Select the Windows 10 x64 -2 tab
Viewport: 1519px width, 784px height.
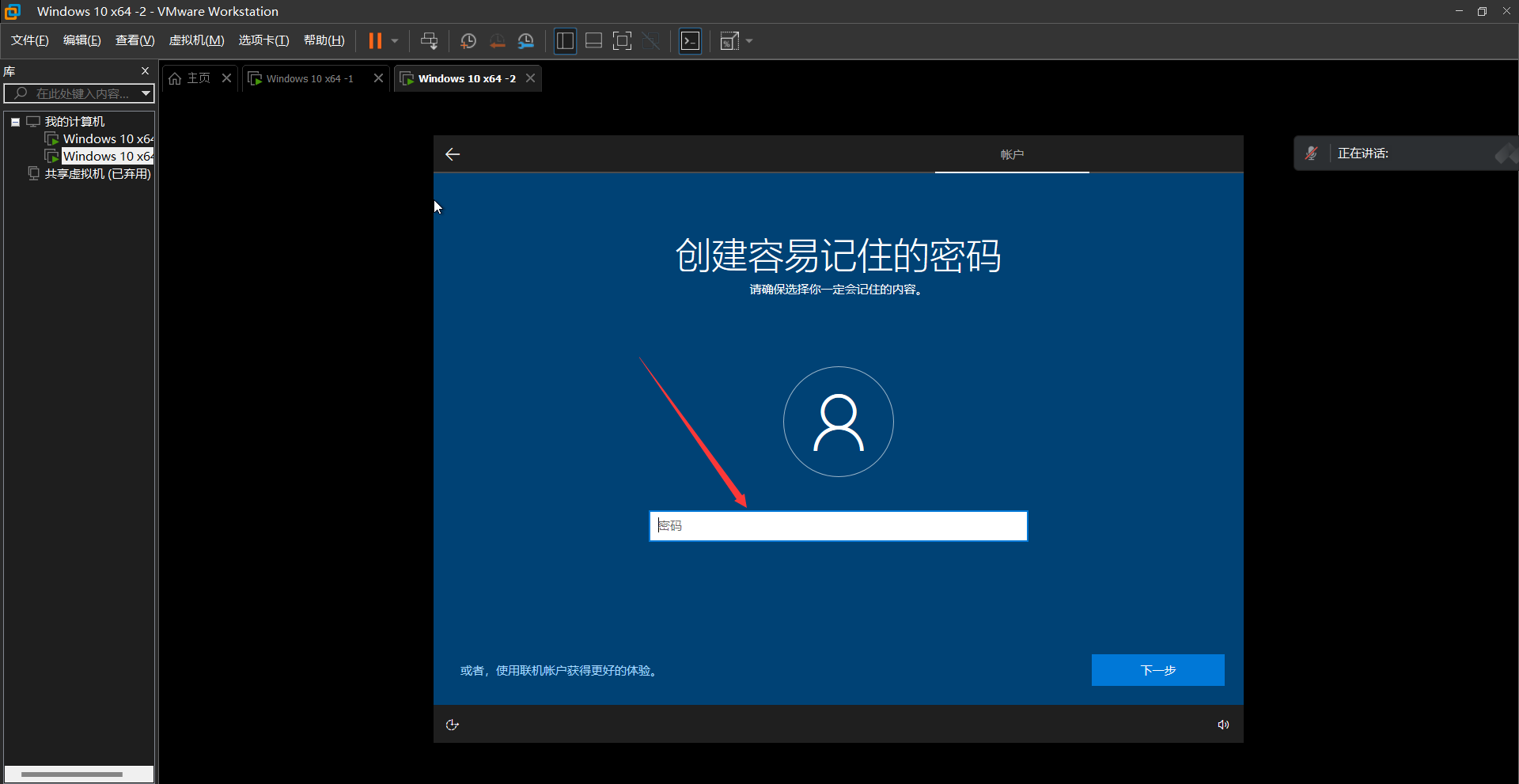pos(467,78)
